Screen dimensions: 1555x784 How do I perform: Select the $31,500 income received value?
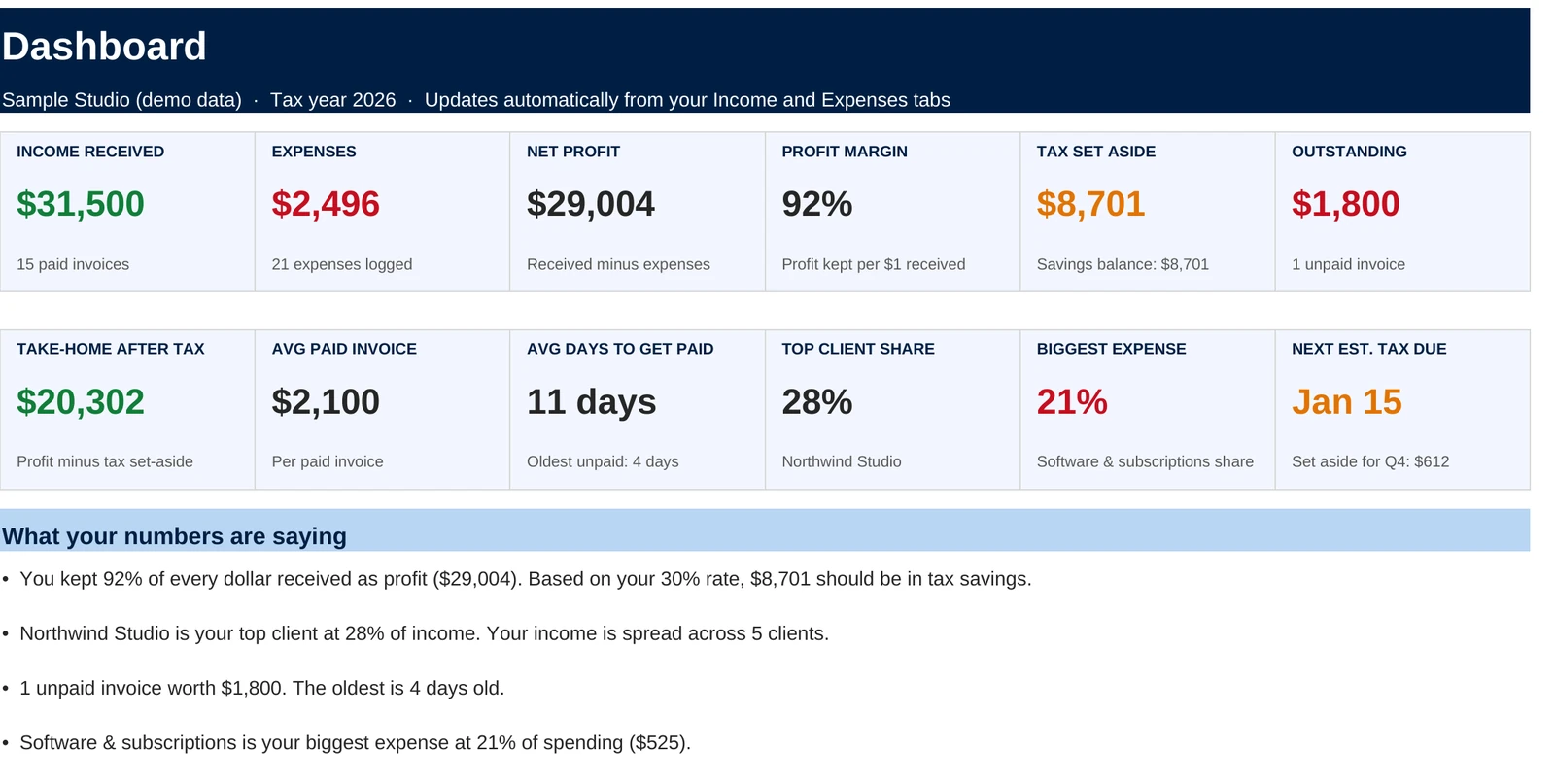tap(81, 204)
